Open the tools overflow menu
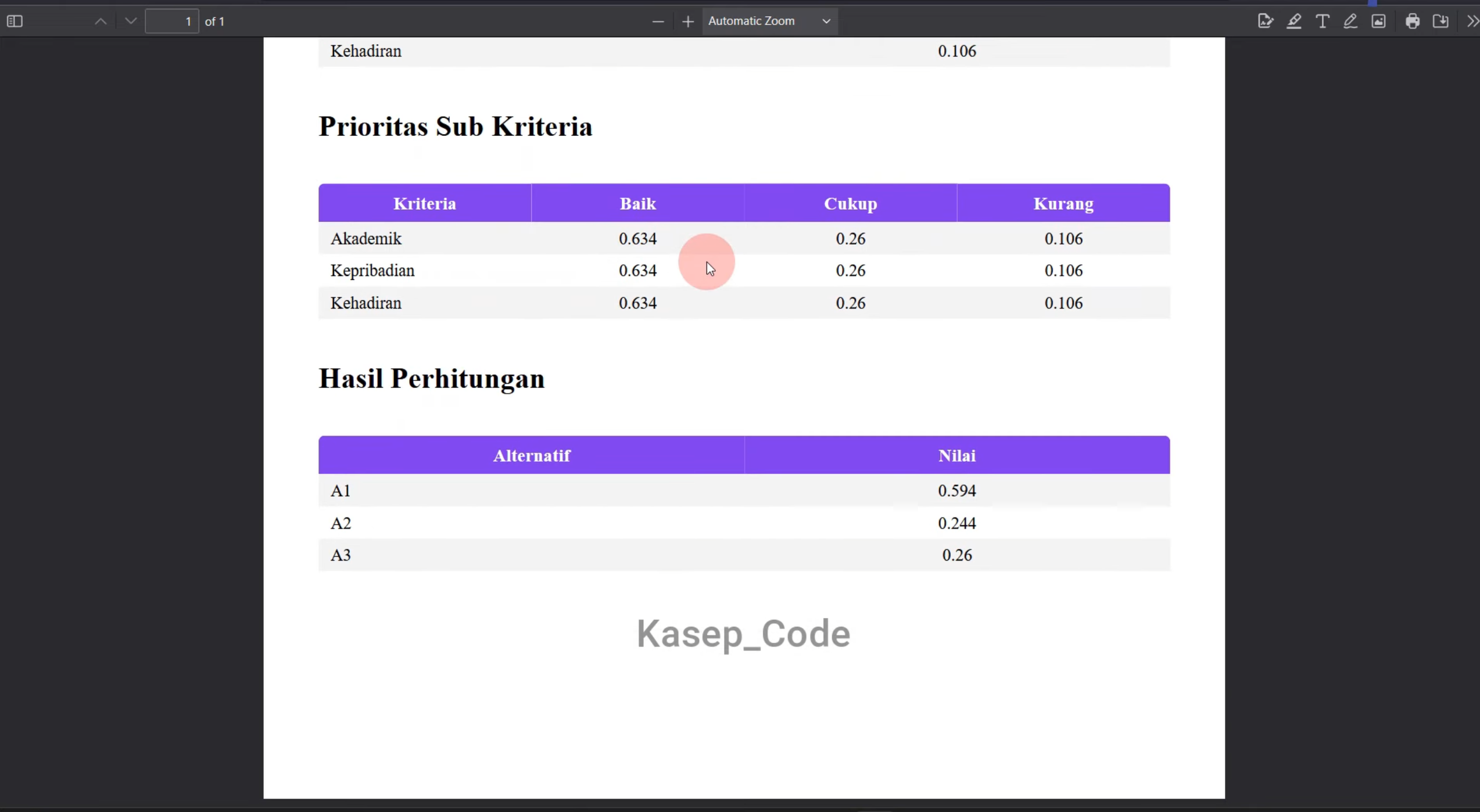The image size is (1480, 812). click(1472, 21)
